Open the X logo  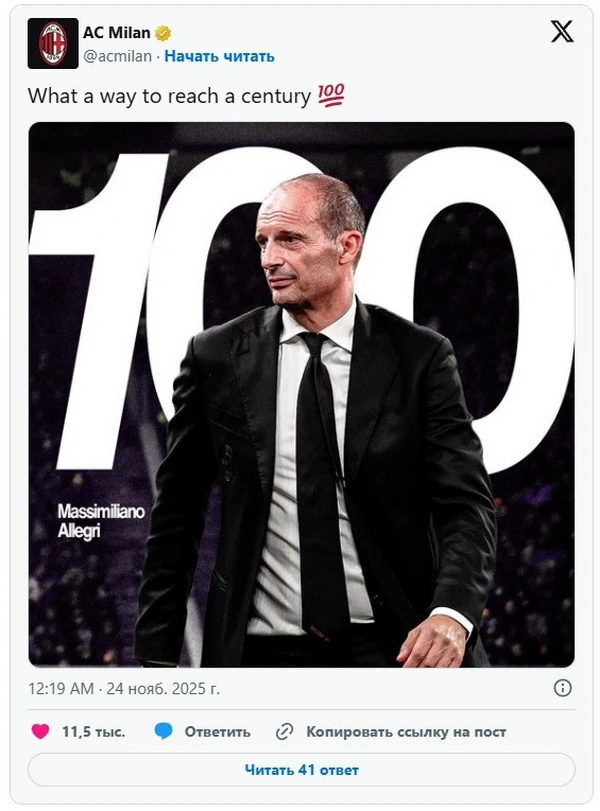pyautogui.click(x=562, y=32)
